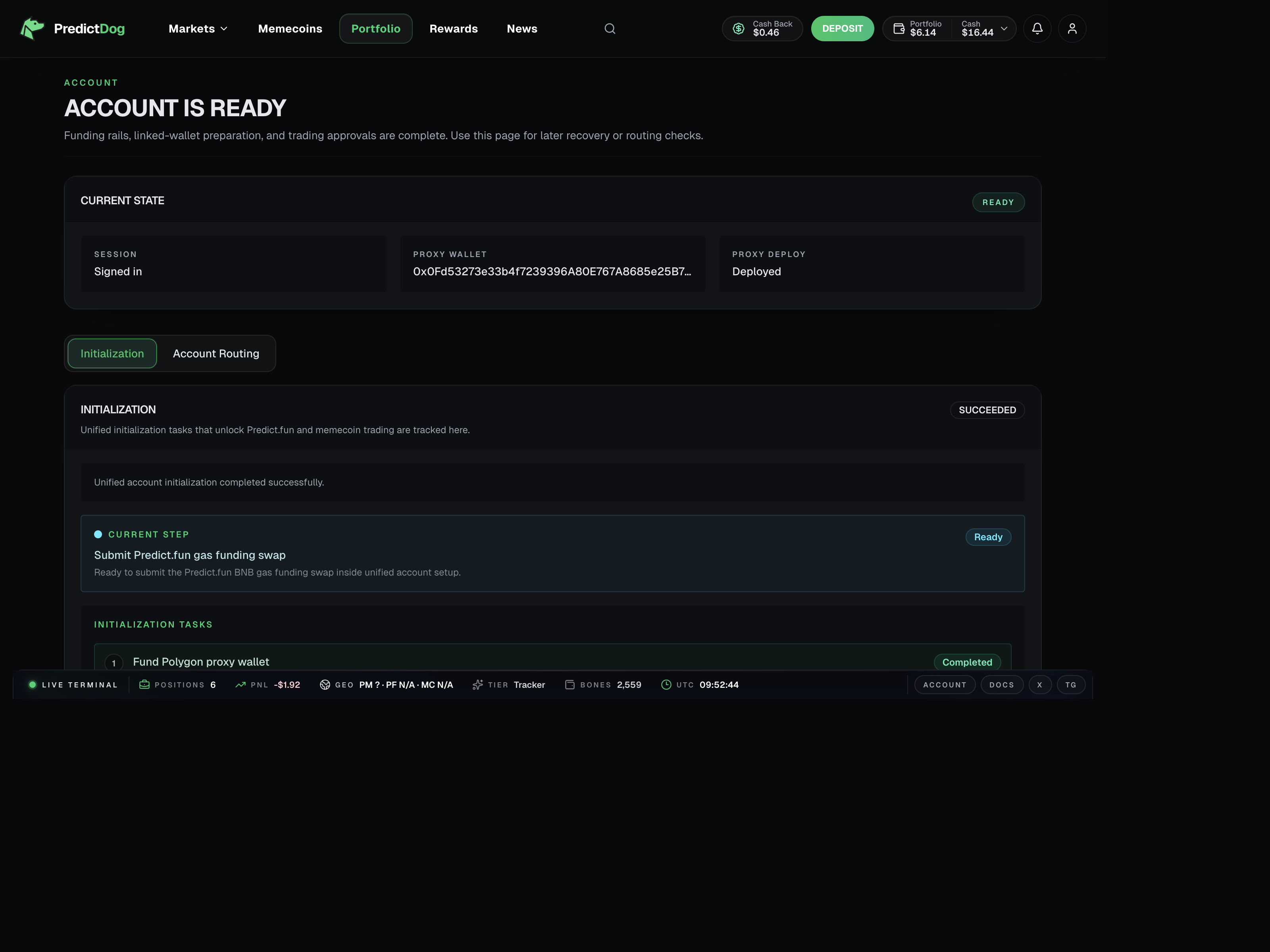Click the UTC clock icon
Image resolution: width=1270 pixels, height=952 pixels.
tap(666, 685)
